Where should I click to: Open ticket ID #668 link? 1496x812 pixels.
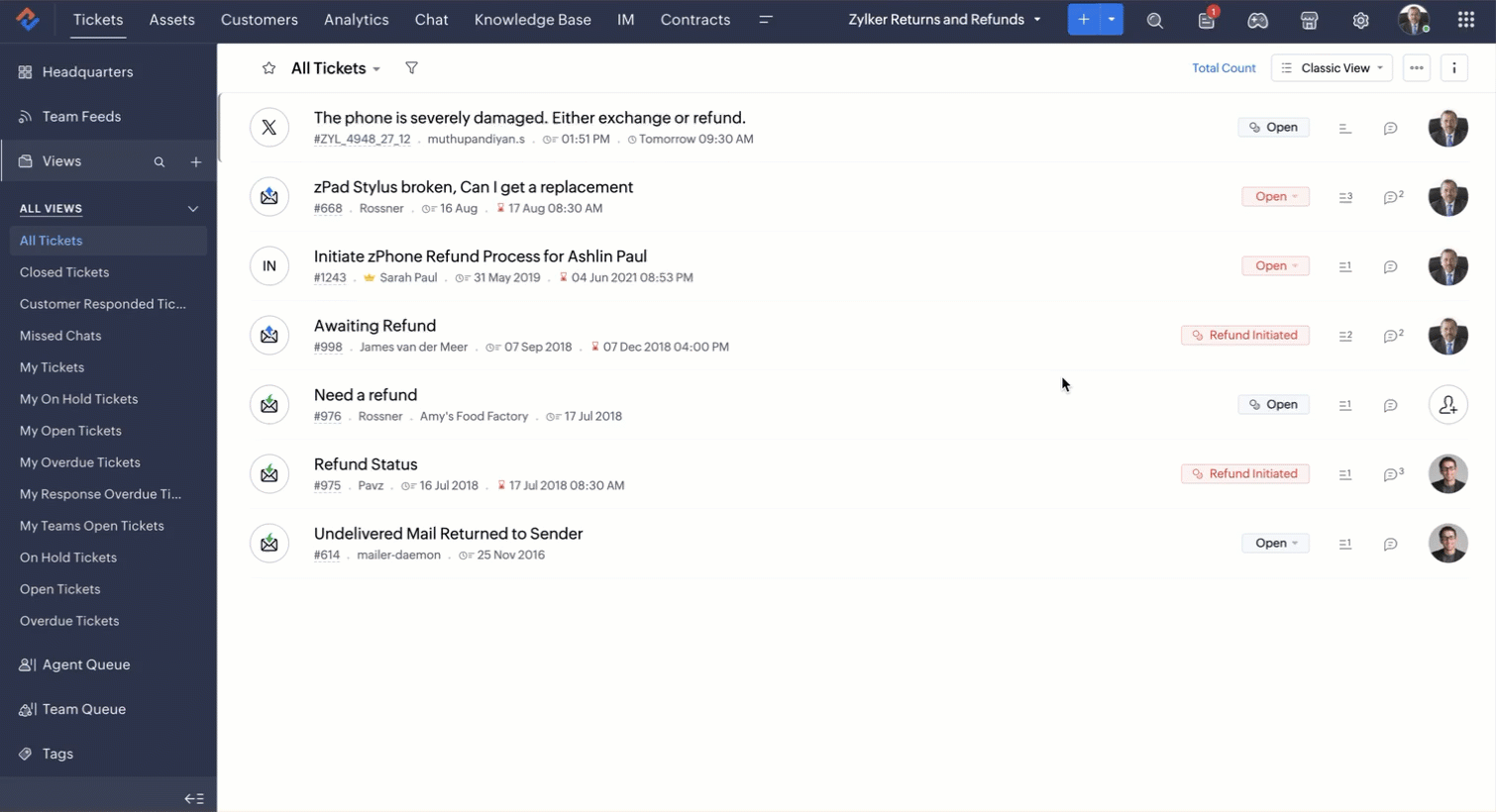328,209
